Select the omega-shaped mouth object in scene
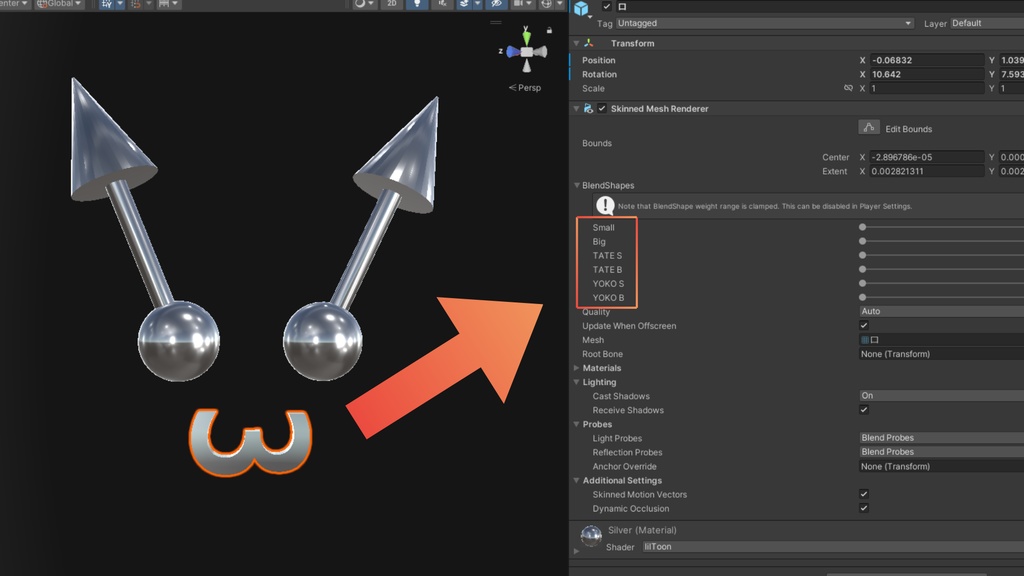This screenshot has width=1024, height=576. coord(251,441)
